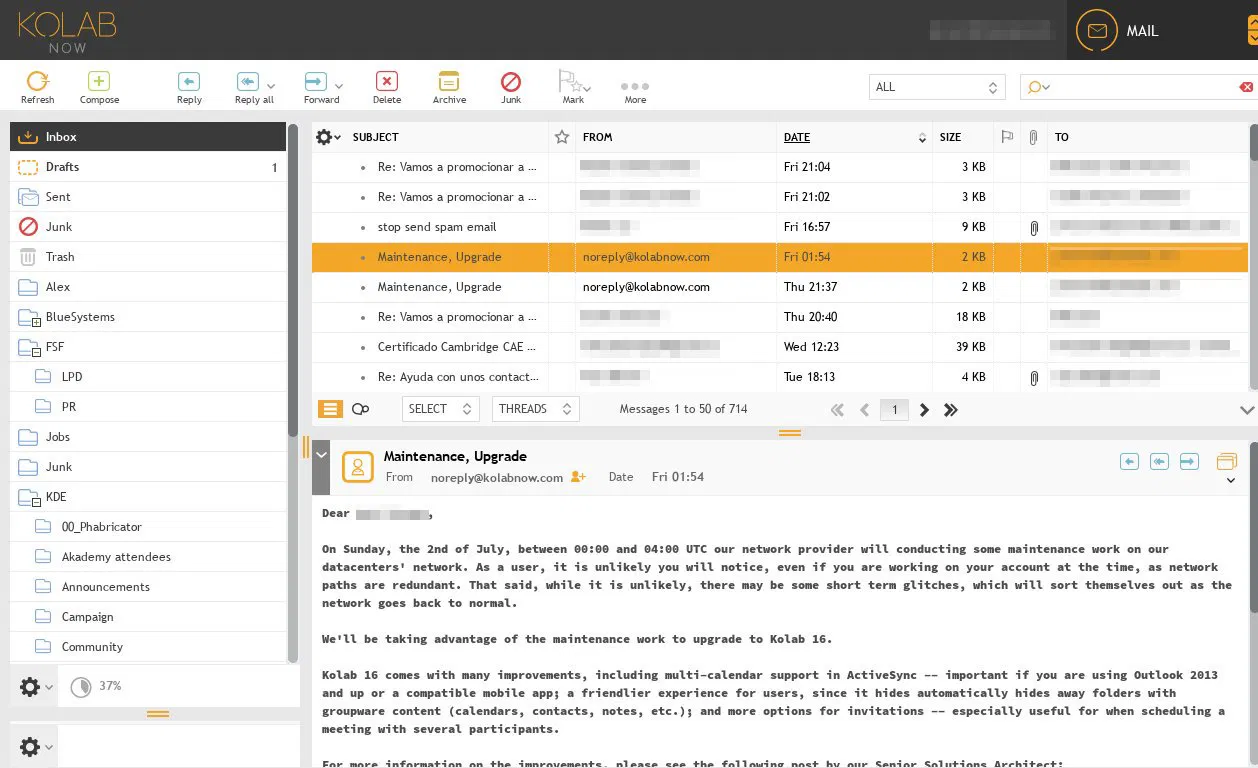Open the MAIL app button
Viewport: 1258px width, 768px height.
pos(1118,31)
